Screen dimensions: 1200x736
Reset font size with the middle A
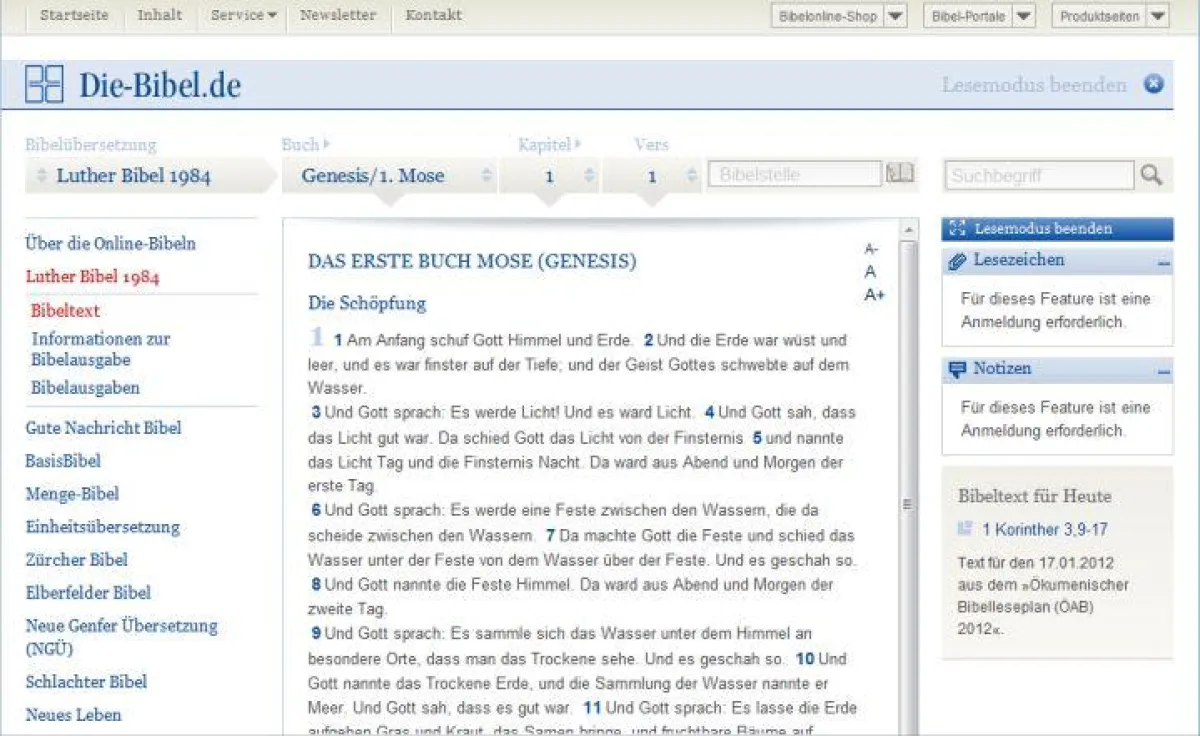[x=871, y=271]
